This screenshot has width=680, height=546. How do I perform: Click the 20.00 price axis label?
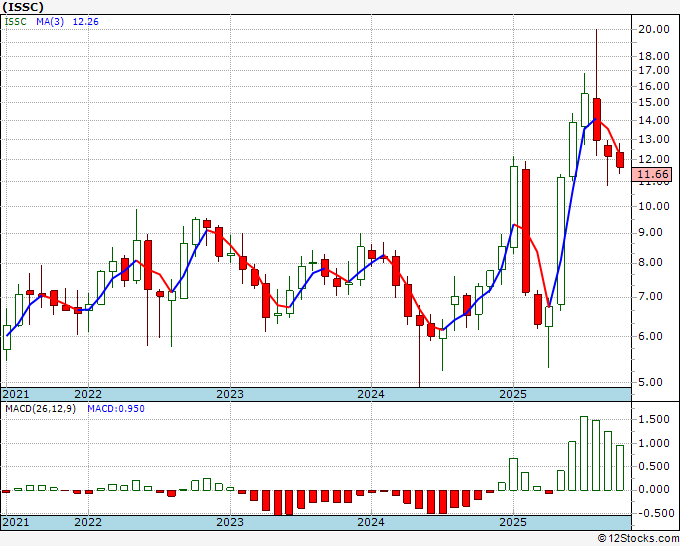(x=654, y=29)
